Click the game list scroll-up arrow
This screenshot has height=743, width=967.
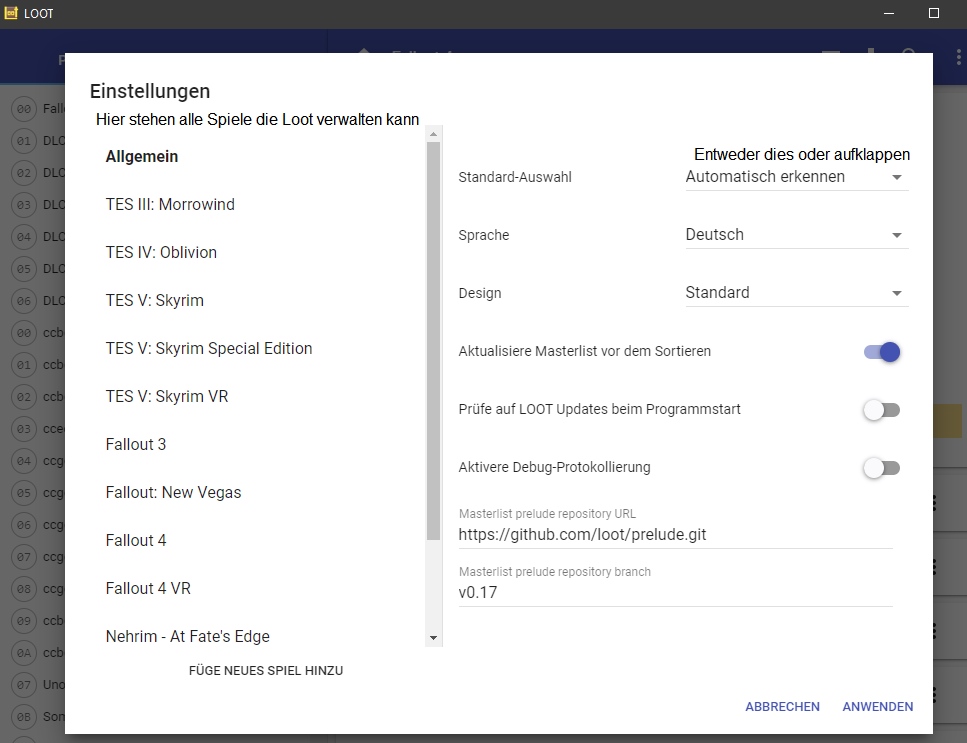433,133
